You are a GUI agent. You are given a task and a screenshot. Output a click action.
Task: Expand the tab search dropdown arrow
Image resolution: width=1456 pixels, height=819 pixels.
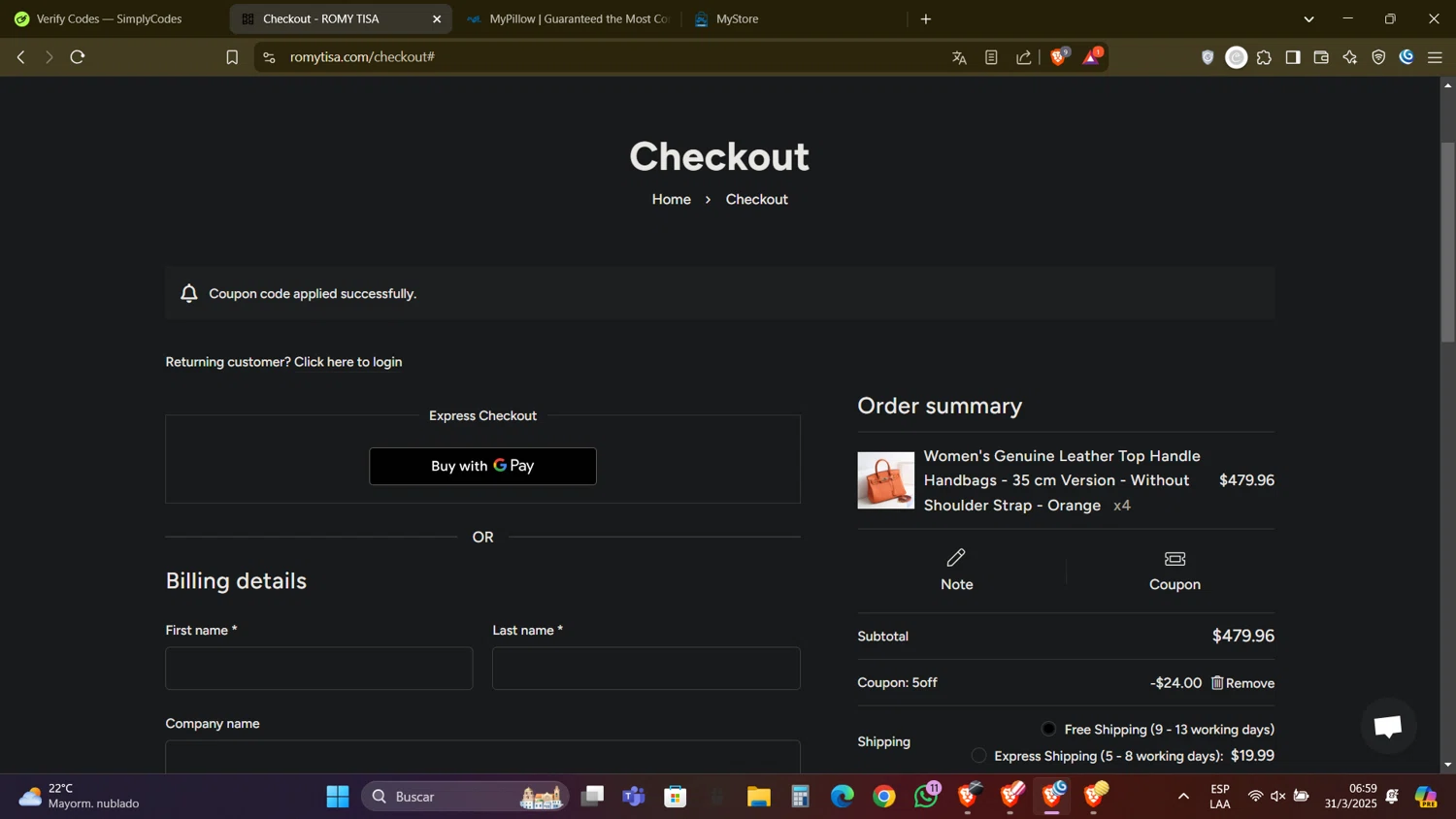tap(1308, 19)
